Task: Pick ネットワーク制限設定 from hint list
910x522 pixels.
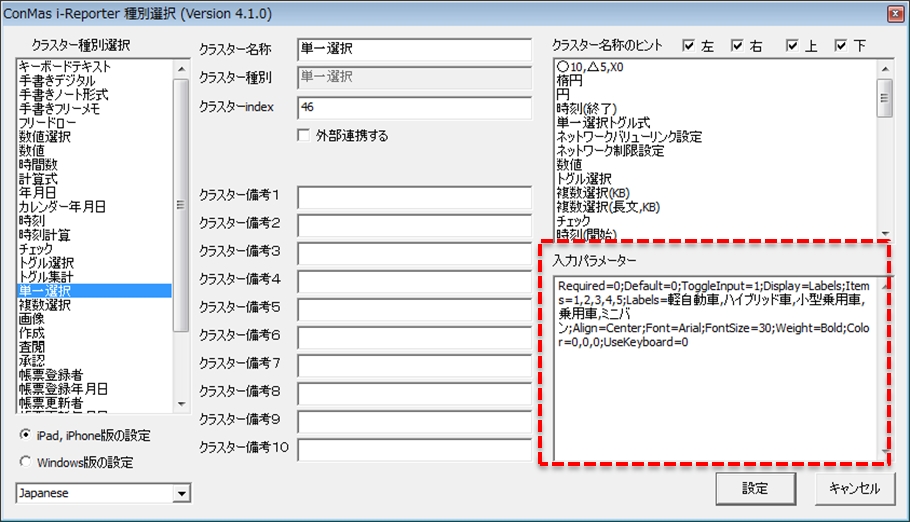Action: tap(610, 150)
